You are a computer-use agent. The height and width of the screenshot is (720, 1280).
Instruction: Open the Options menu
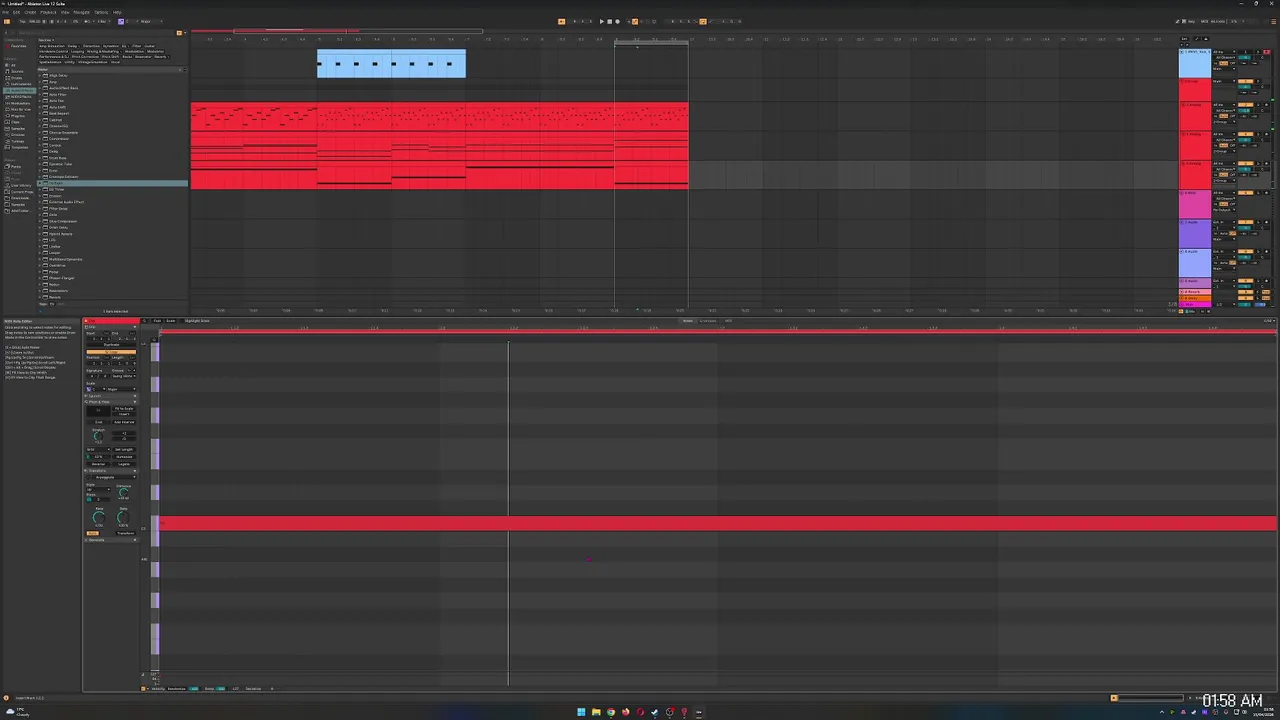[x=101, y=12]
